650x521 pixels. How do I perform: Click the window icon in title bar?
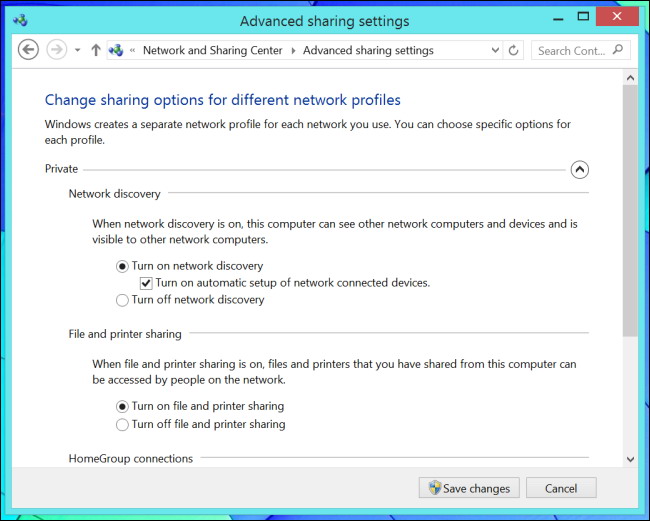19,20
